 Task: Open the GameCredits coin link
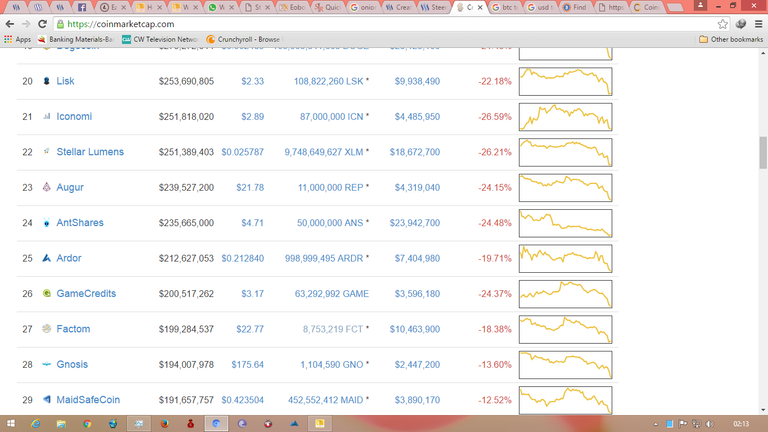(86, 293)
